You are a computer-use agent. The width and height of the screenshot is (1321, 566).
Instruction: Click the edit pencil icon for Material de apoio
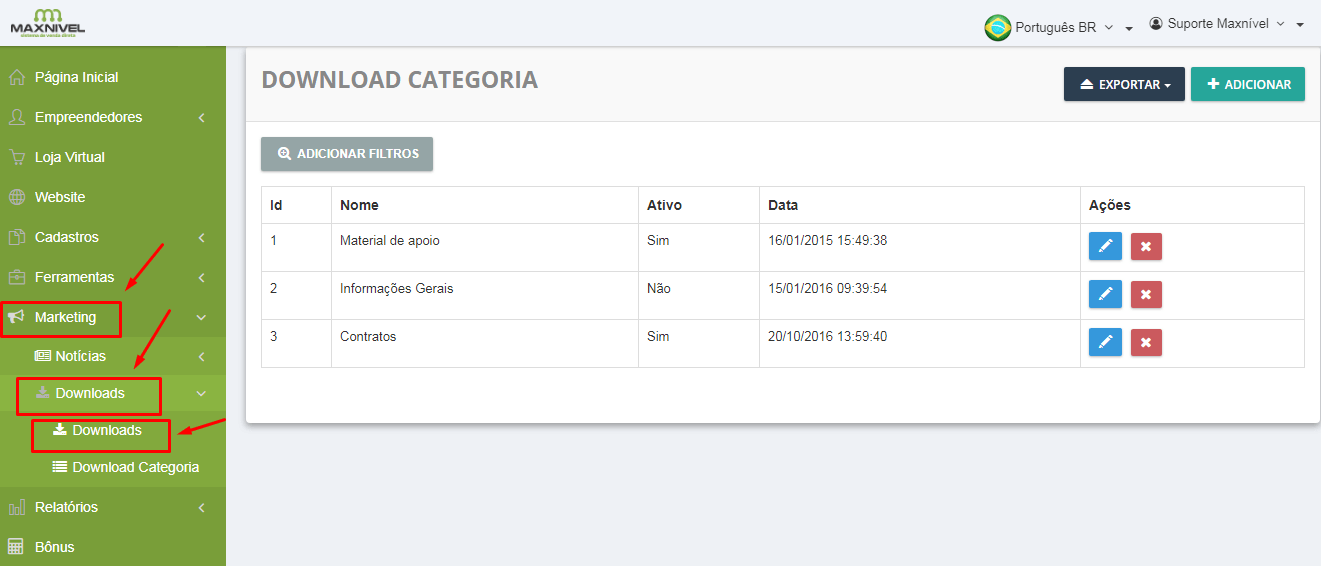[x=1105, y=246]
